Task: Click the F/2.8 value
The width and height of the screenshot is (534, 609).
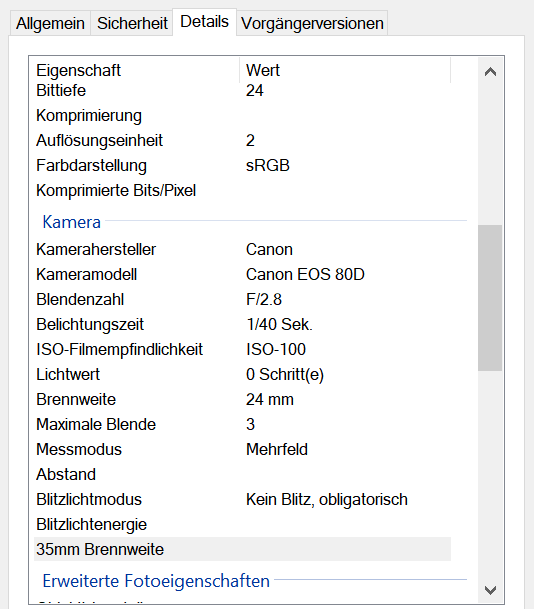Action: click(264, 299)
